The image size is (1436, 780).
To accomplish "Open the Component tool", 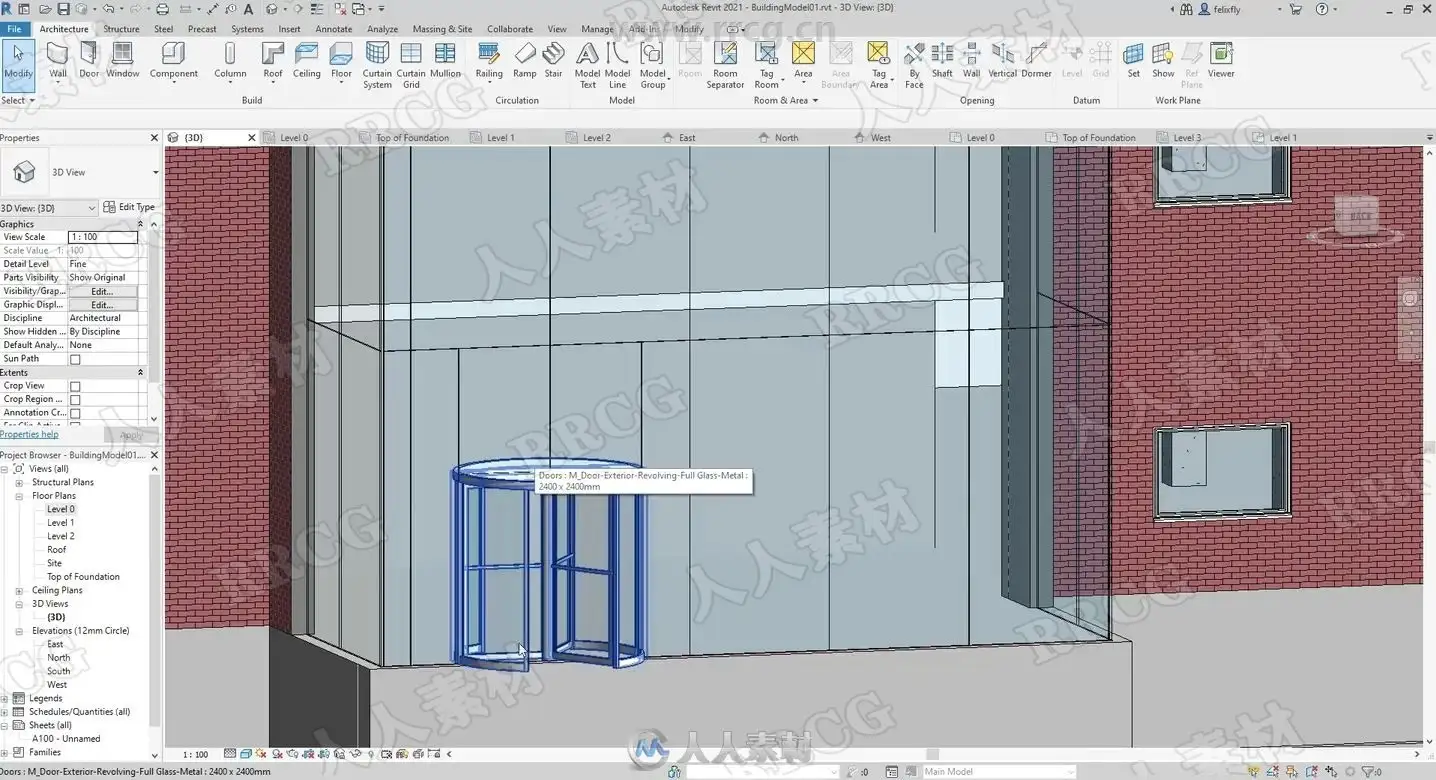I will click(174, 61).
